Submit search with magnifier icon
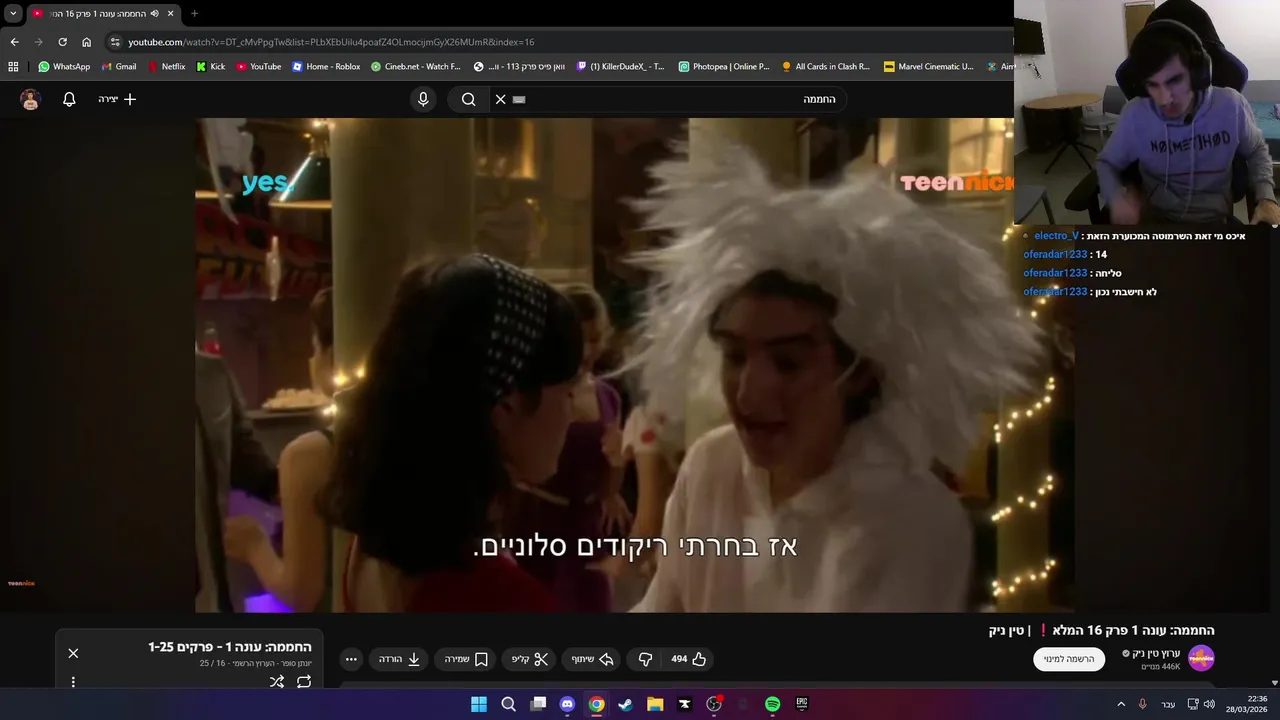The width and height of the screenshot is (1280, 720). point(468,99)
